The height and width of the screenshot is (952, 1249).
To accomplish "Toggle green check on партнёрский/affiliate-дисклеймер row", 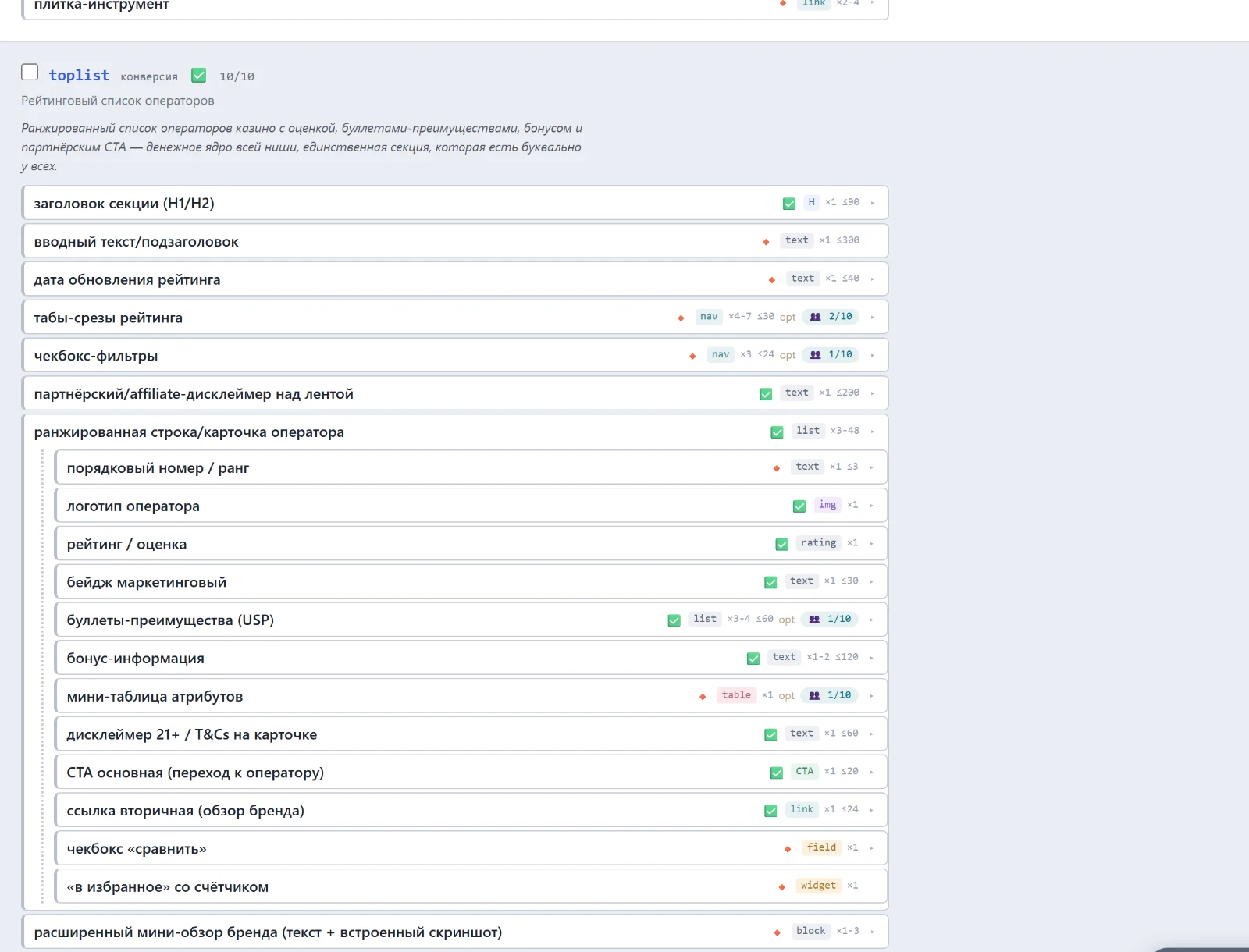I will coord(766,394).
